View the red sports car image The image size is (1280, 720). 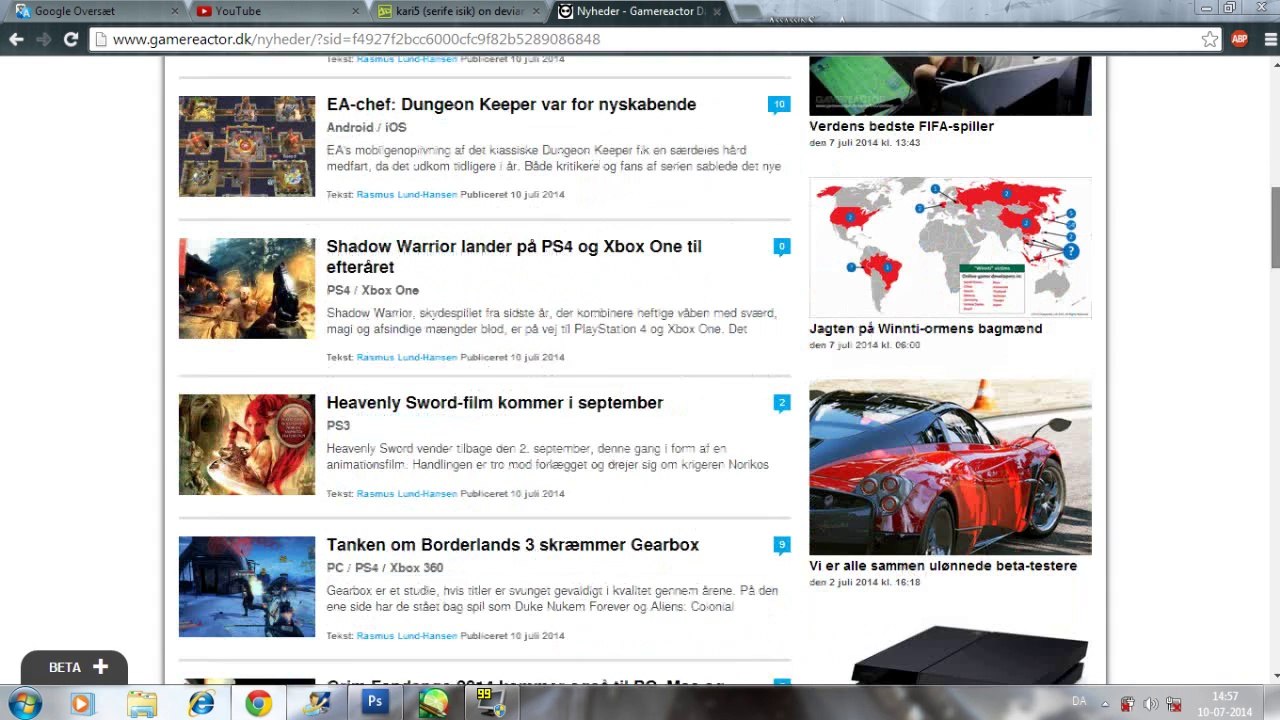click(950, 467)
